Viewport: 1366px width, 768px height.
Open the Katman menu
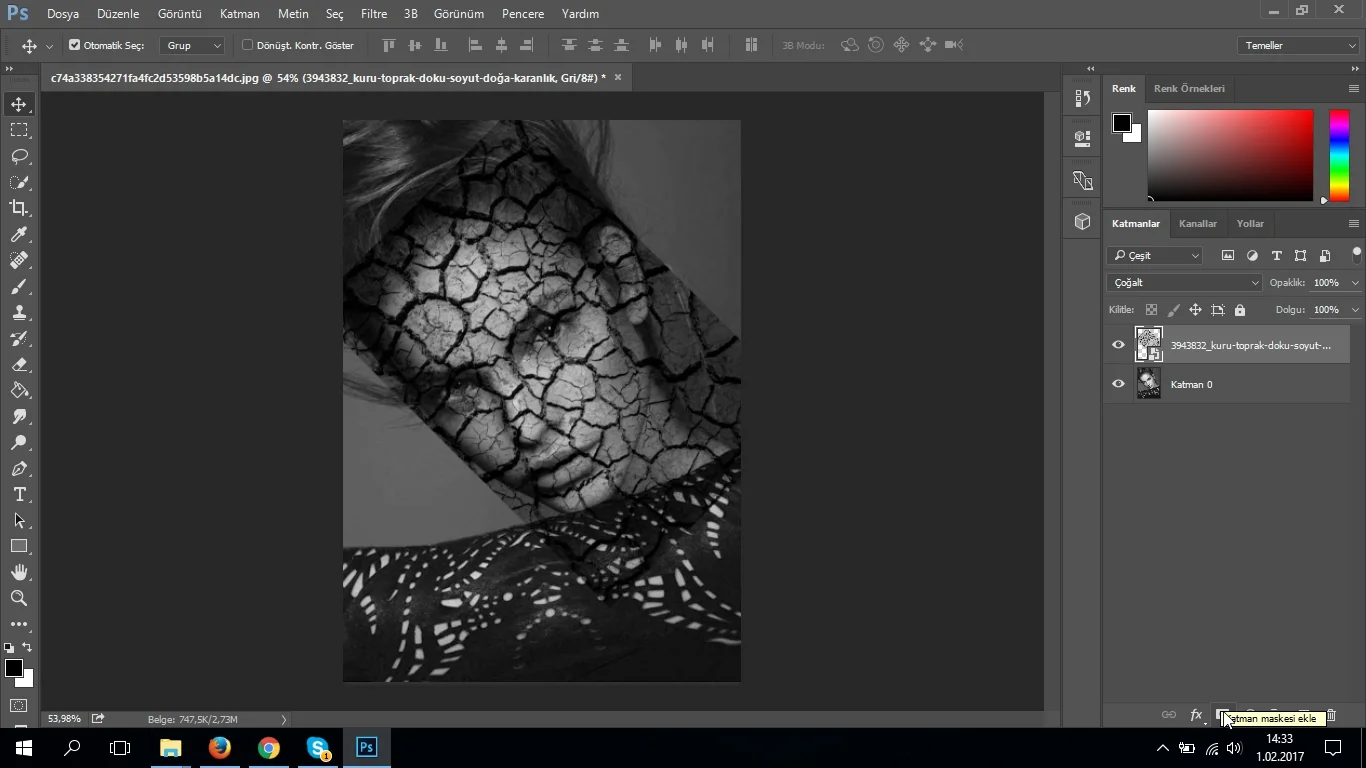click(240, 14)
